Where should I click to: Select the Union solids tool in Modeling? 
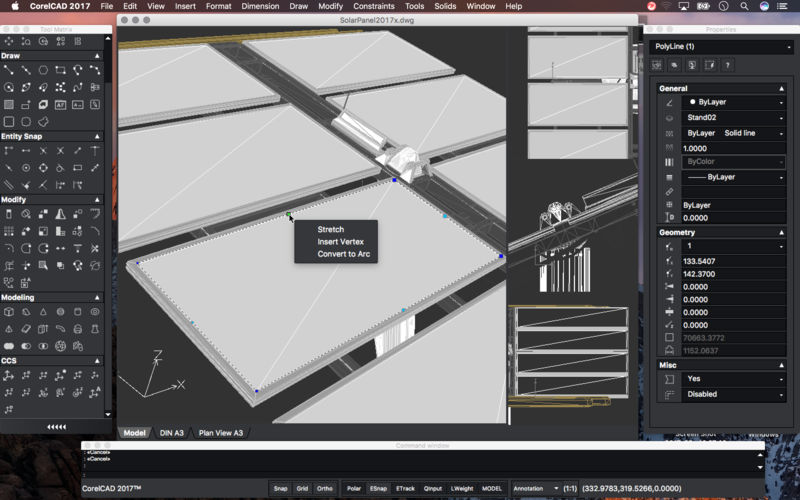9,346
